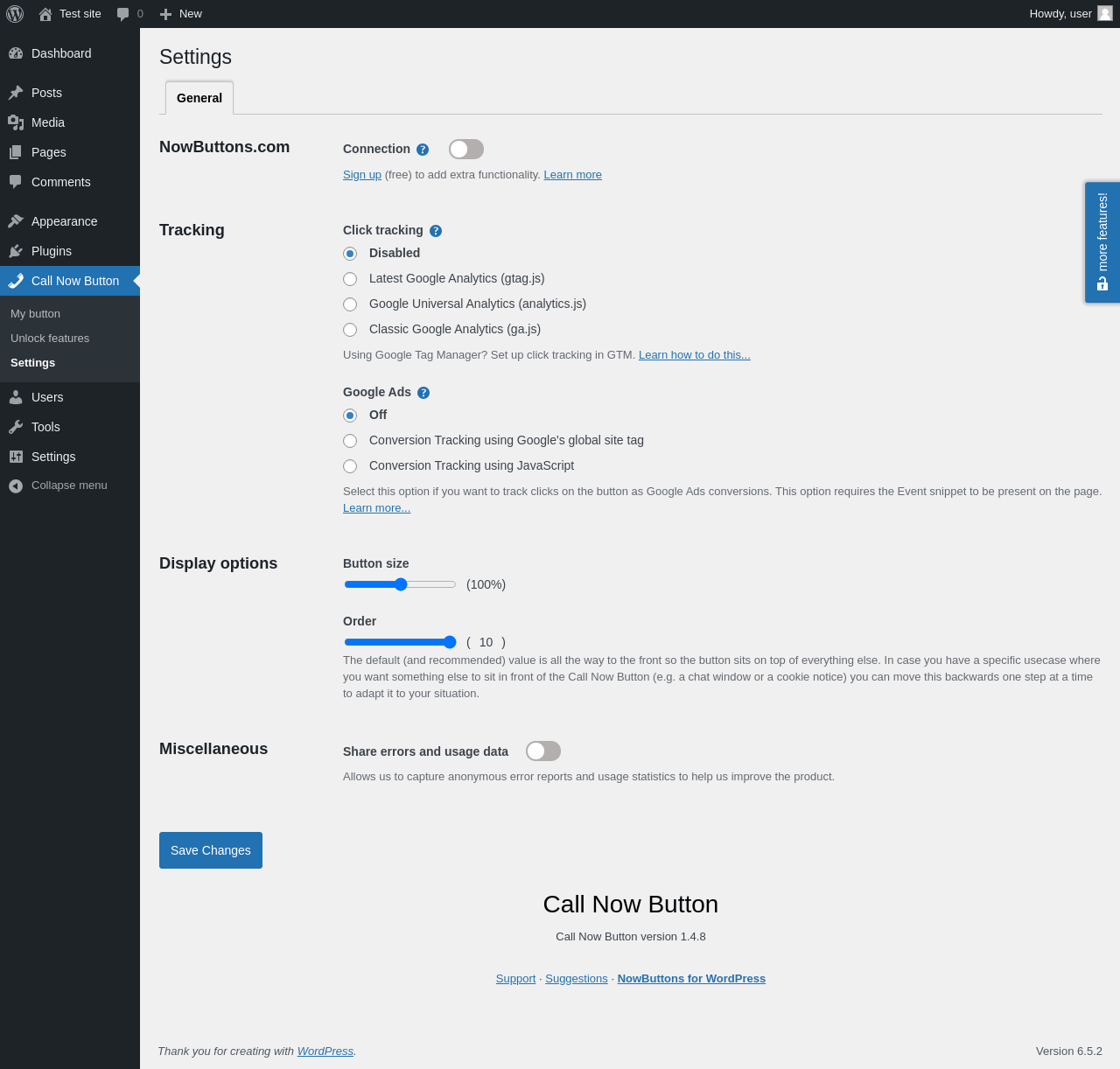Screen dimensions: 1120x1069
Task: Click the Collapse menu arrow icon
Action: [x=16, y=486]
